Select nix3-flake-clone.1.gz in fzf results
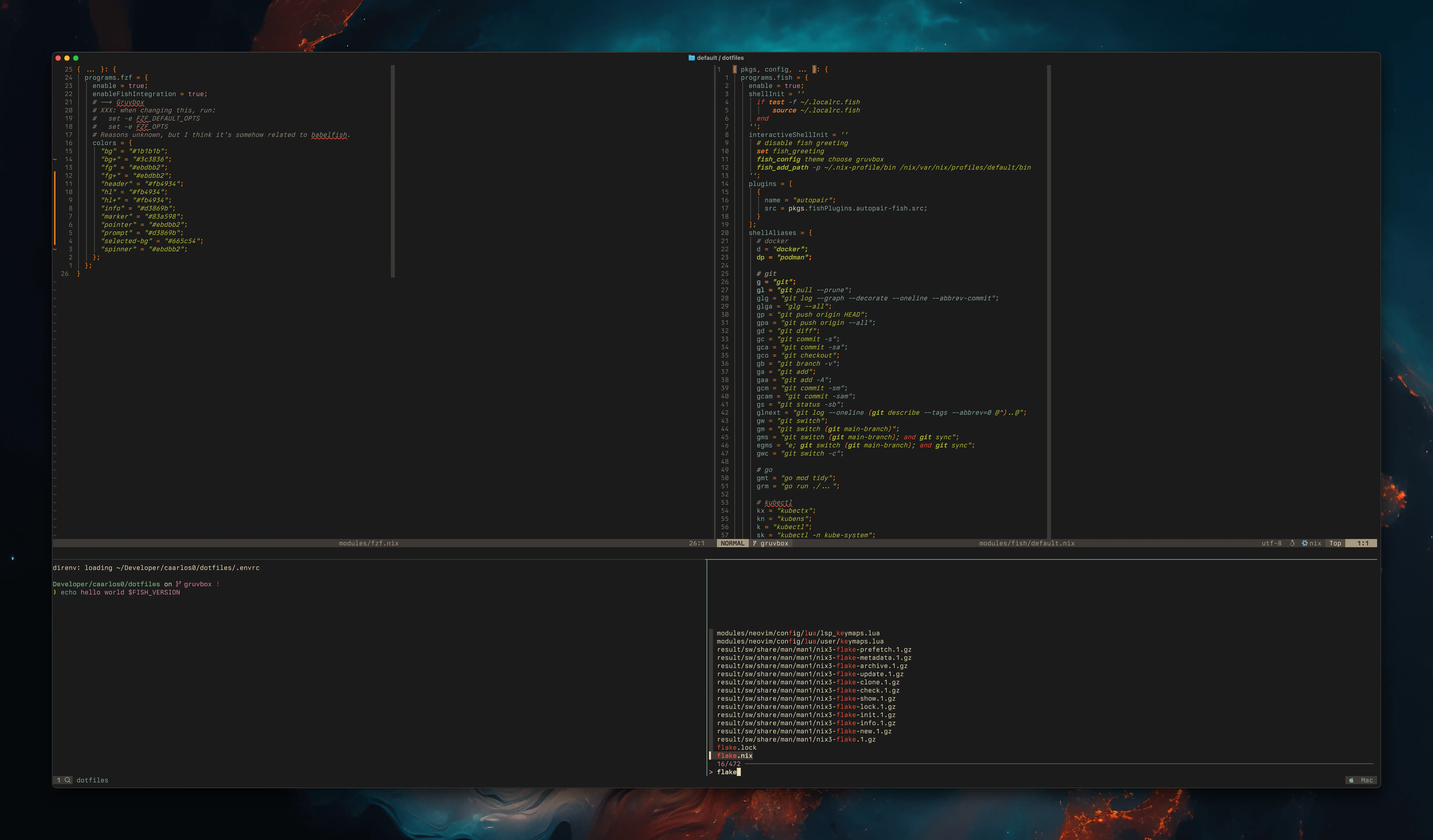 click(808, 683)
